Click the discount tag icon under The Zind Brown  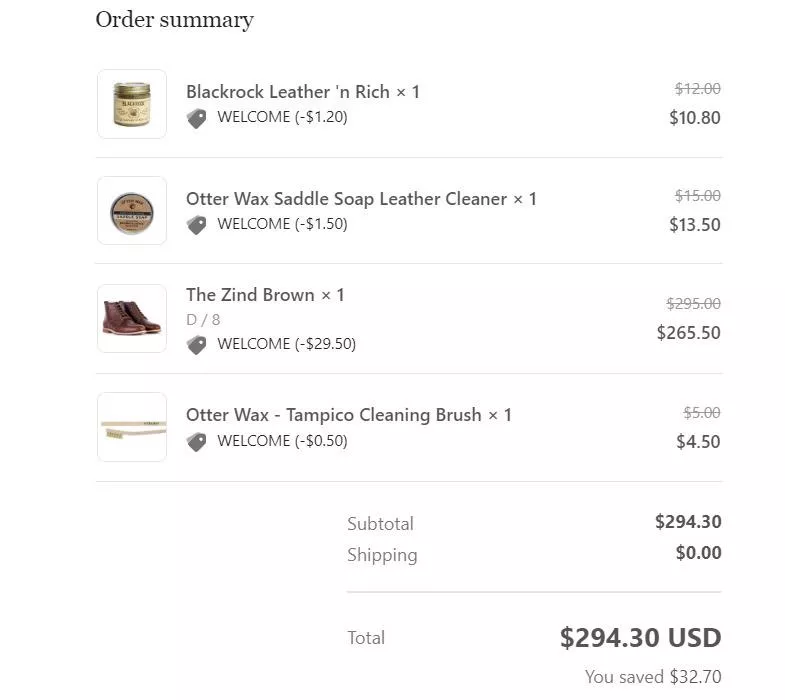(197, 345)
